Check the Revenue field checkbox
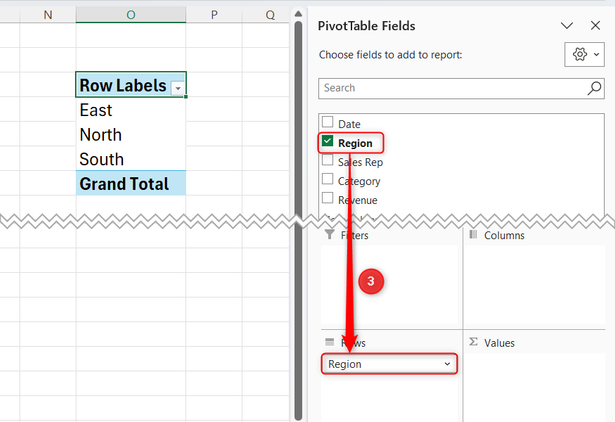Viewport: 615px width, 422px height. click(x=328, y=198)
